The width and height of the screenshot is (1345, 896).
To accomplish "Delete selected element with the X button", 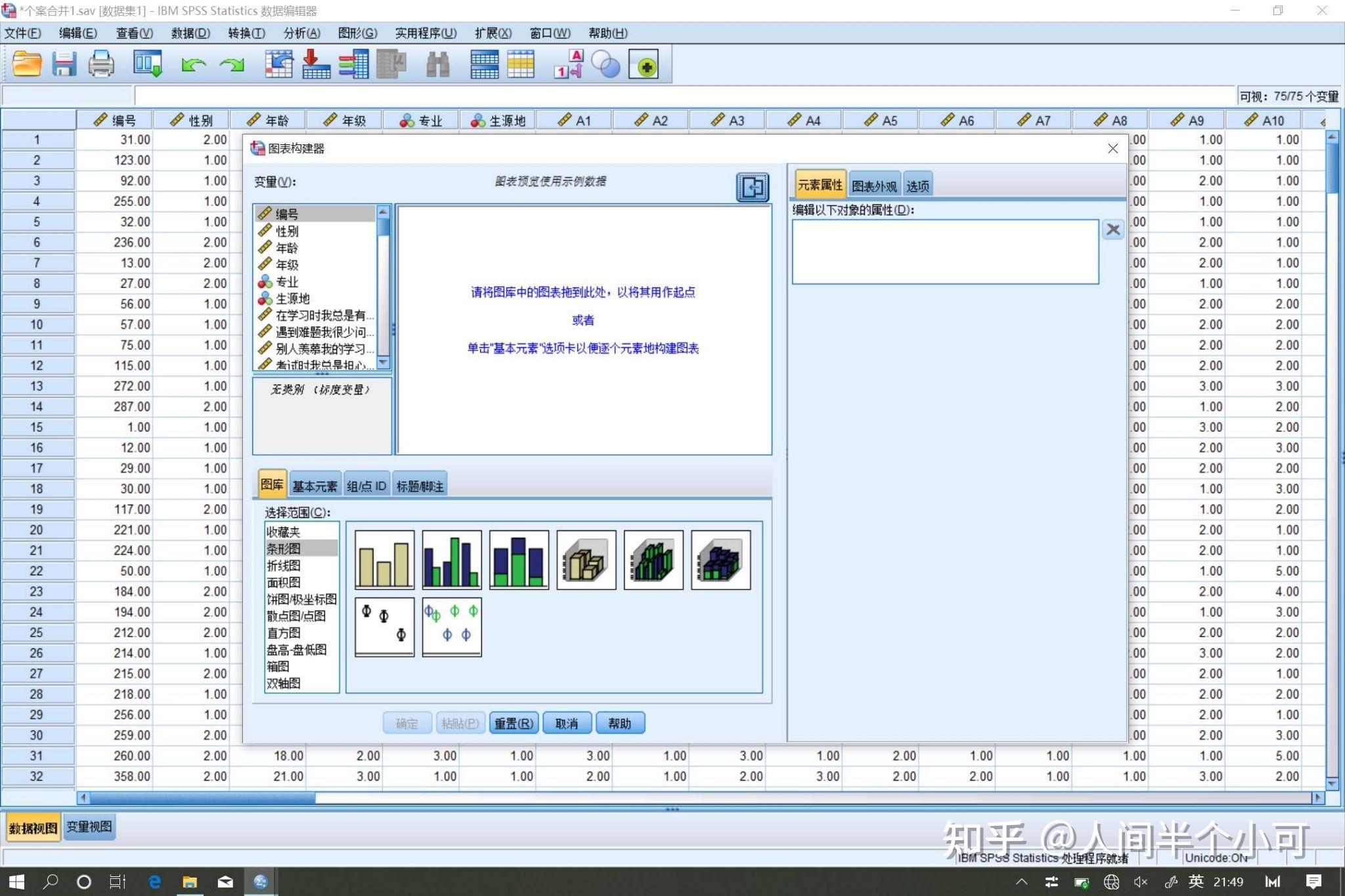I will pyautogui.click(x=1113, y=230).
